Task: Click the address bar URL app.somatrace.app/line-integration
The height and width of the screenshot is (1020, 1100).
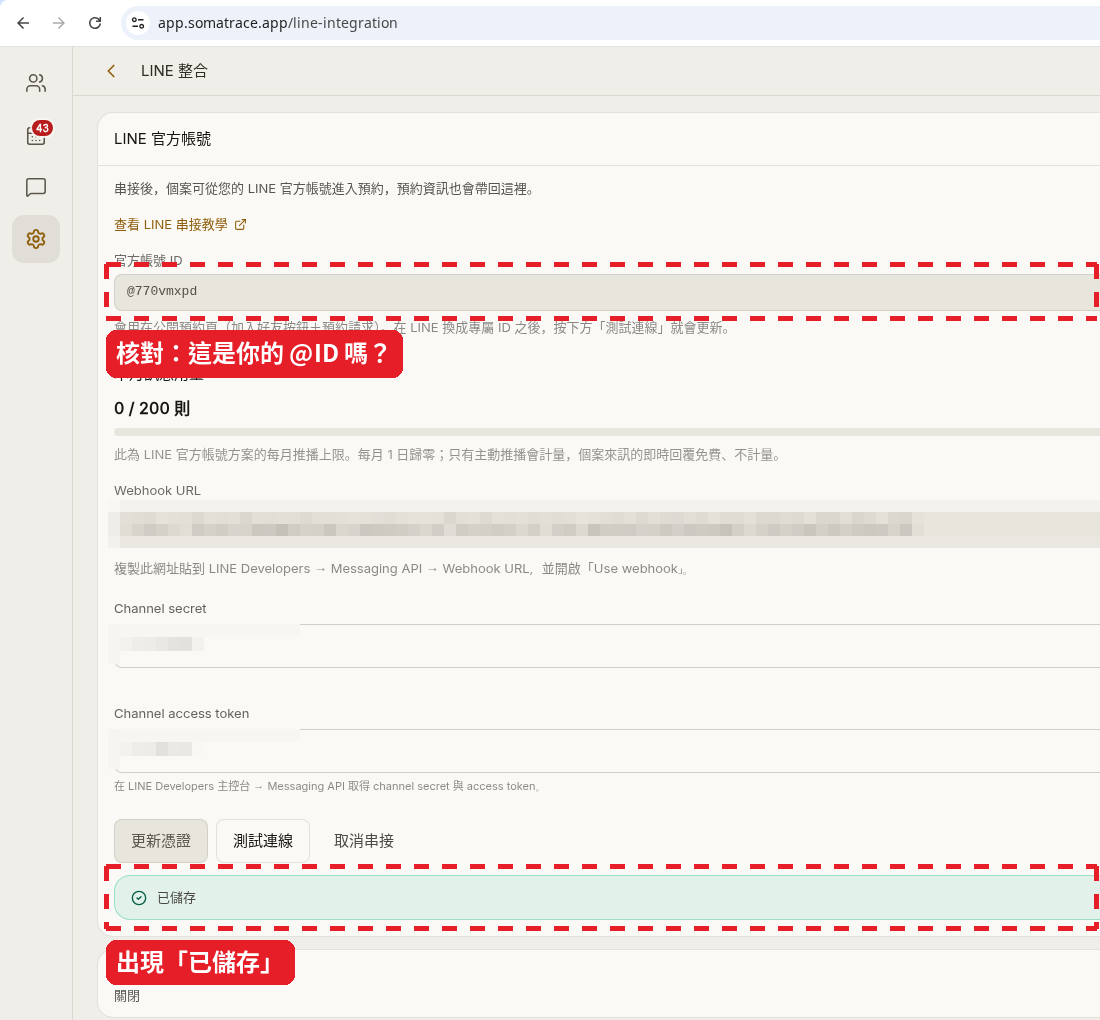Action: coord(277,23)
